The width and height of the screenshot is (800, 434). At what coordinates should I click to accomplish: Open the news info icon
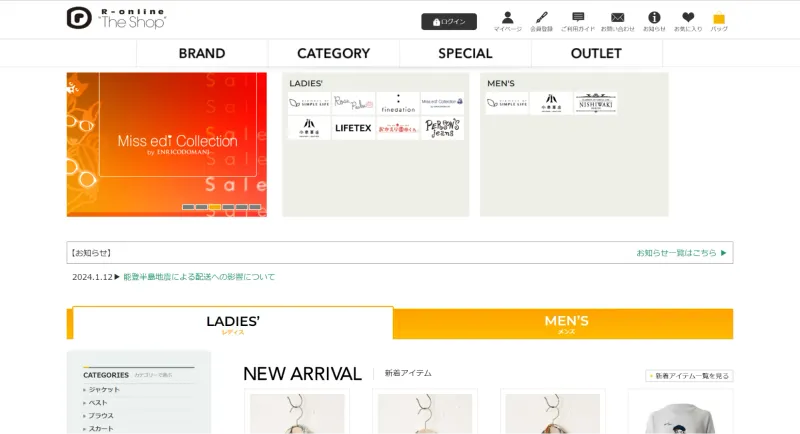654,18
